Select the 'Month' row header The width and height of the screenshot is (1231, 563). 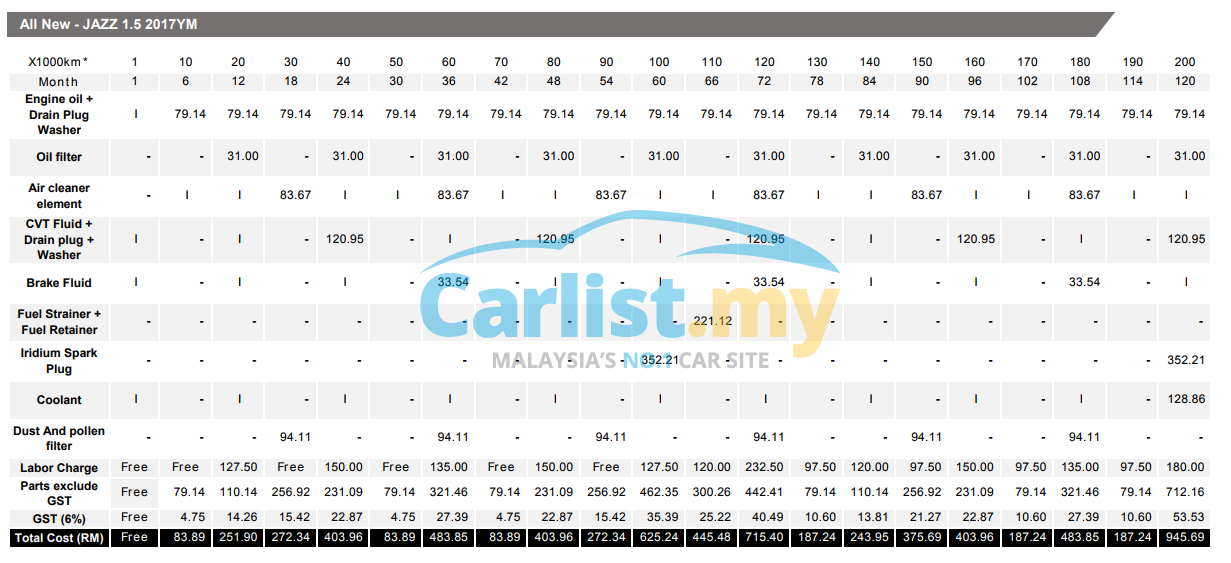59,81
